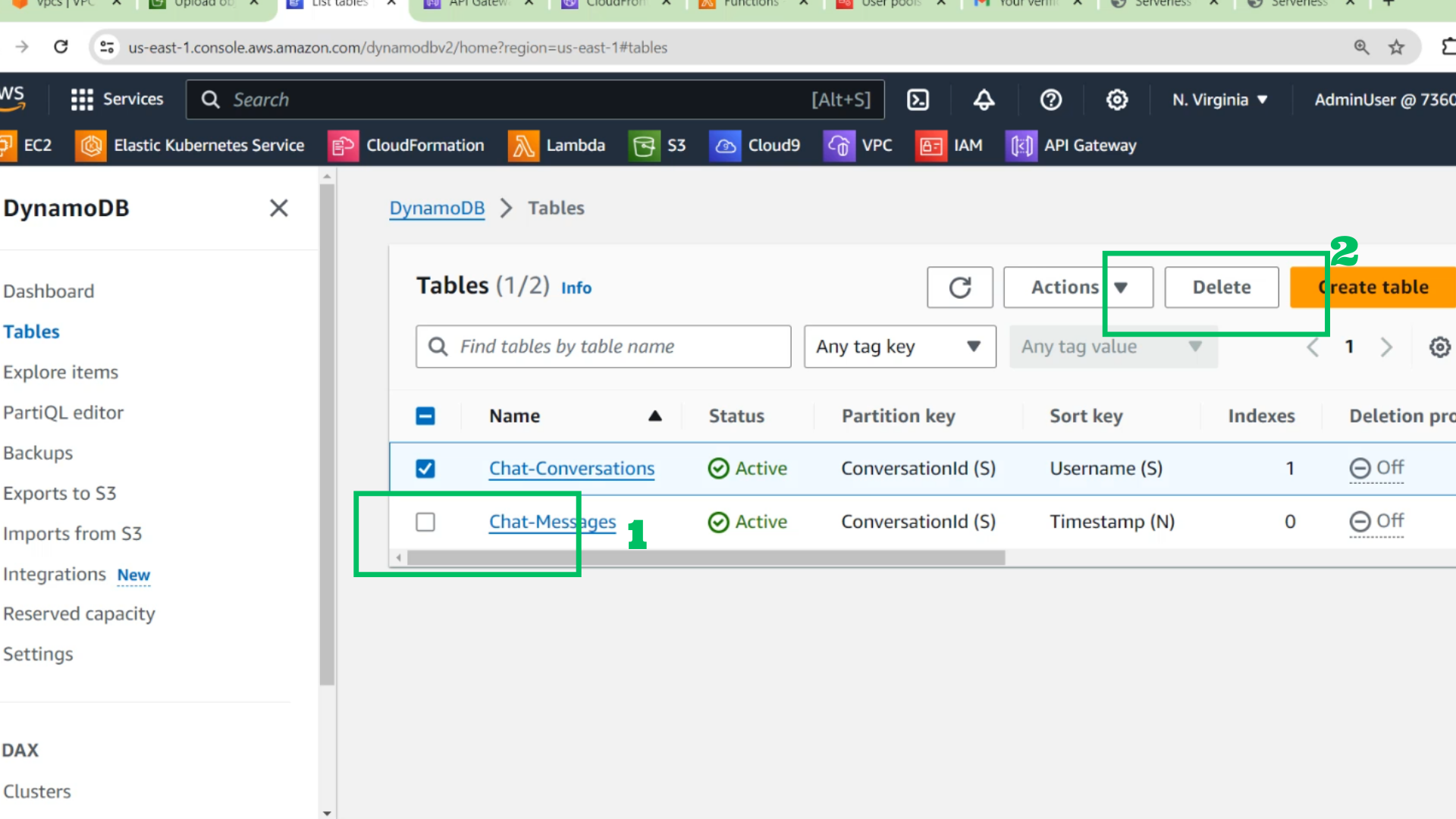Open the Chat-Messages table link

pos(552,522)
